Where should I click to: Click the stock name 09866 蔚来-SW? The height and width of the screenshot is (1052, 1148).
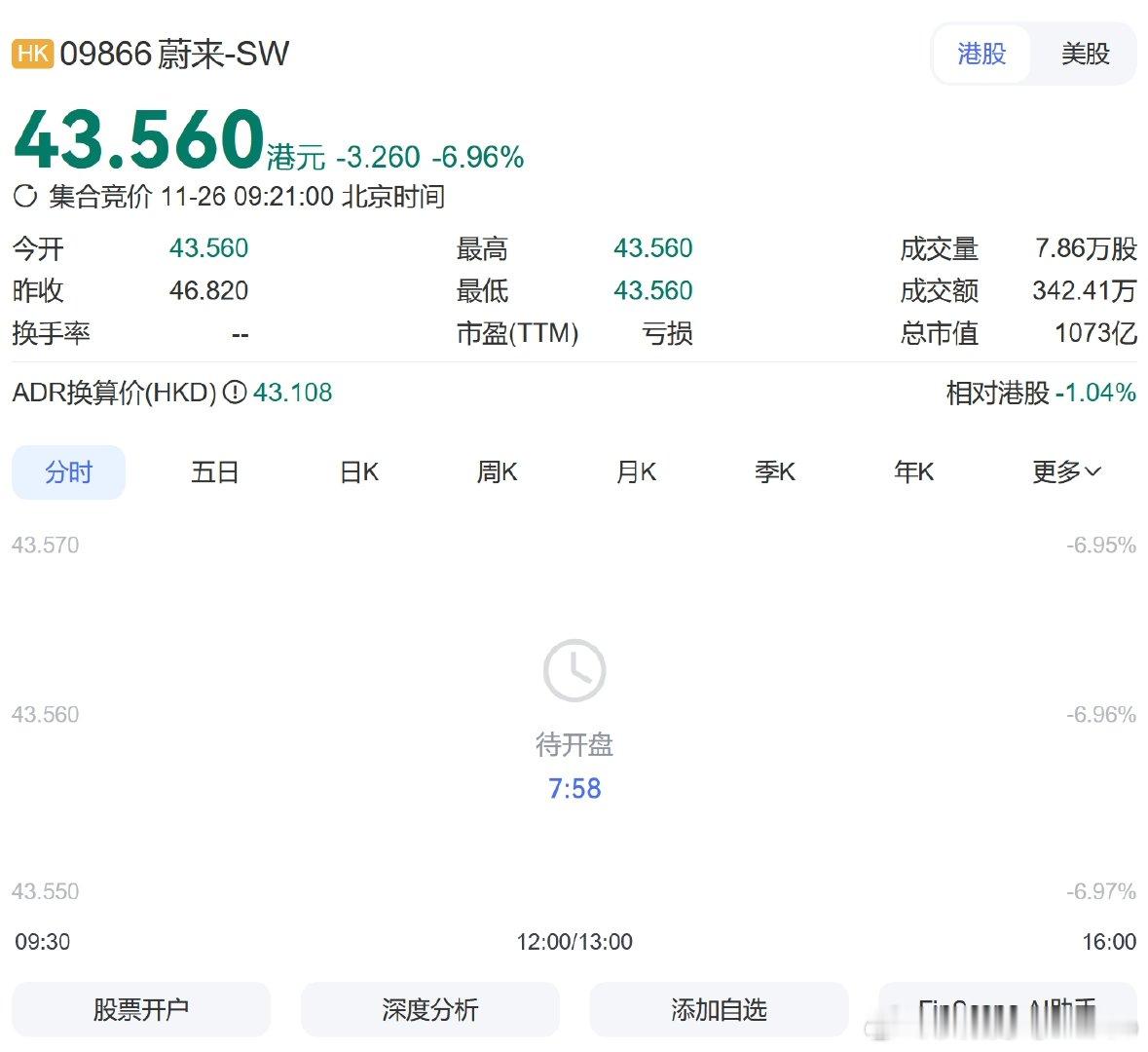pos(174,55)
